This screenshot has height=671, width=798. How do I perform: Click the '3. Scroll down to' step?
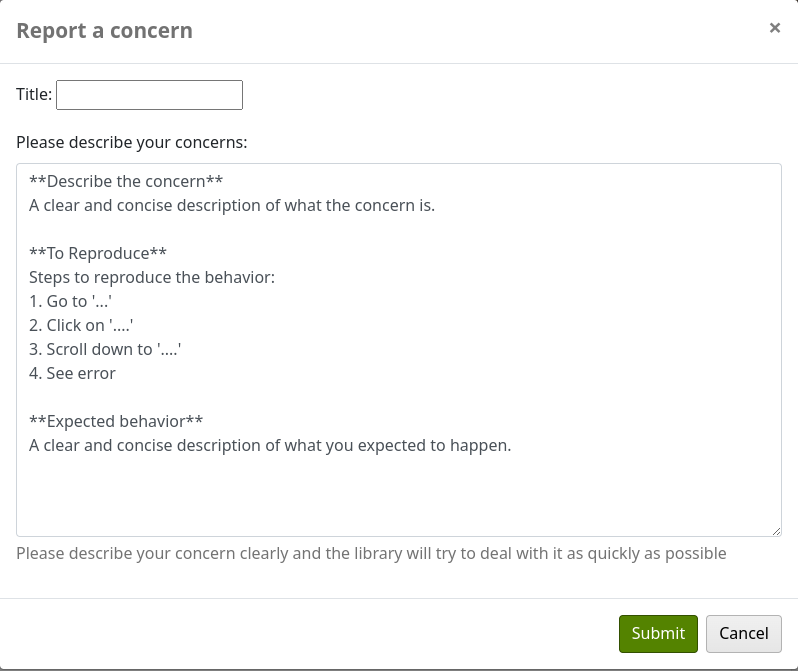(105, 349)
